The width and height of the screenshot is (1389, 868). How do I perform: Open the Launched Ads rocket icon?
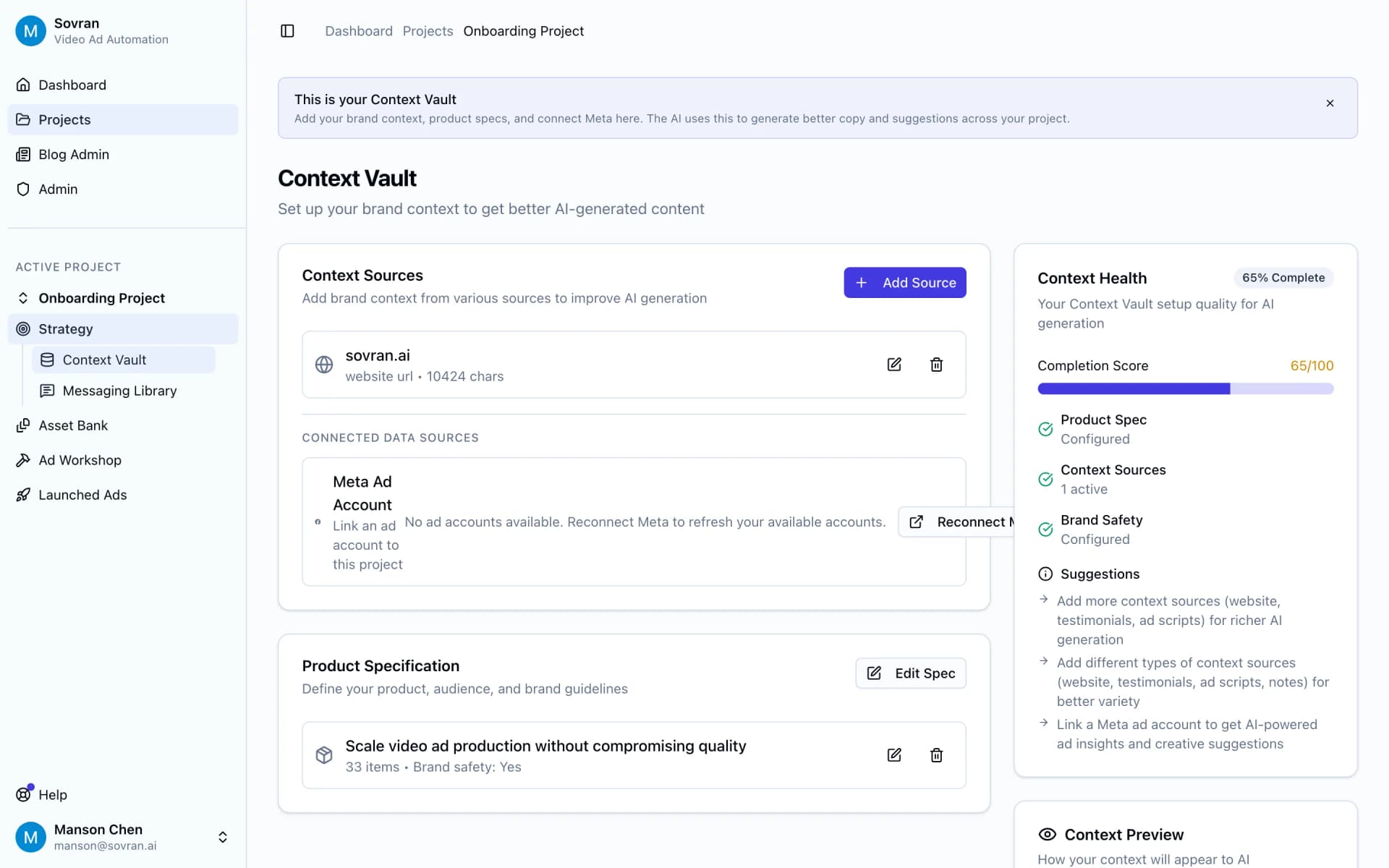tap(24, 495)
